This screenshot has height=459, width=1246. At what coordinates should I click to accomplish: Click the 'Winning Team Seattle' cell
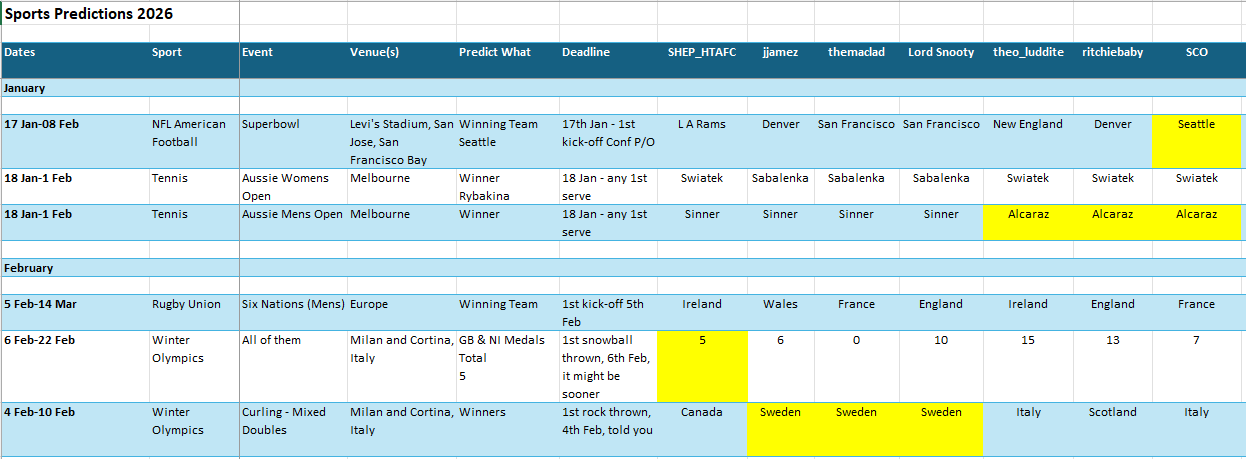click(507, 141)
